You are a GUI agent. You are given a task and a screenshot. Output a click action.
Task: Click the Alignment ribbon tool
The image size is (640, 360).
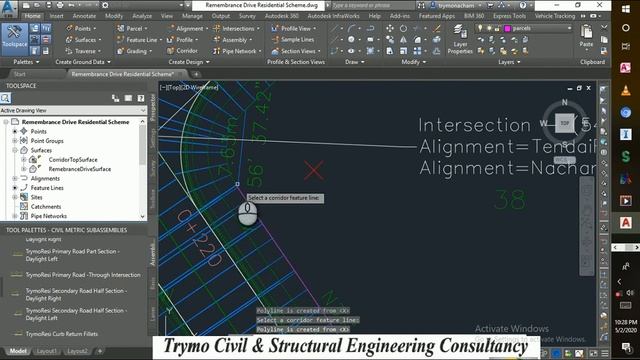point(186,29)
